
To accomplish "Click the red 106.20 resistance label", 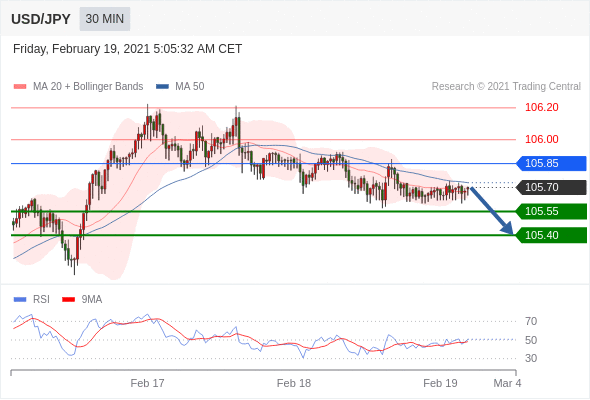I will [542, 108].
